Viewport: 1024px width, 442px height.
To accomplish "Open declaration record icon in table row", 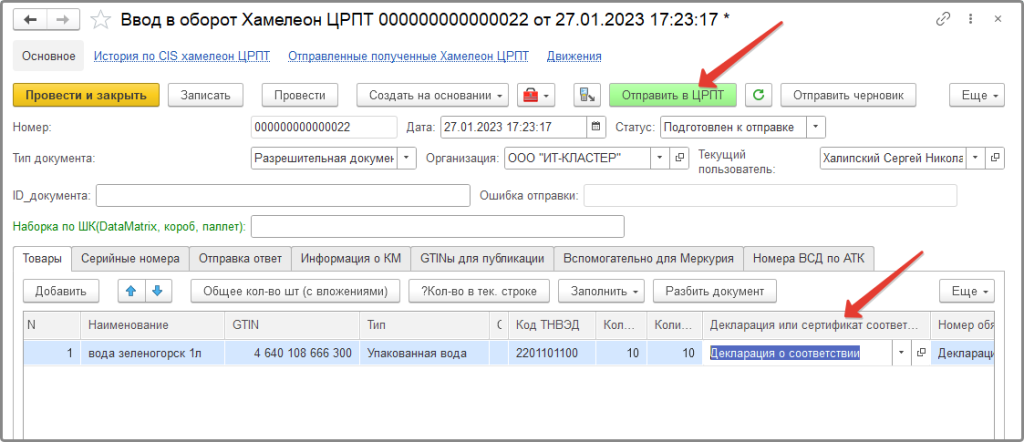I will click(x=921, y=353).
